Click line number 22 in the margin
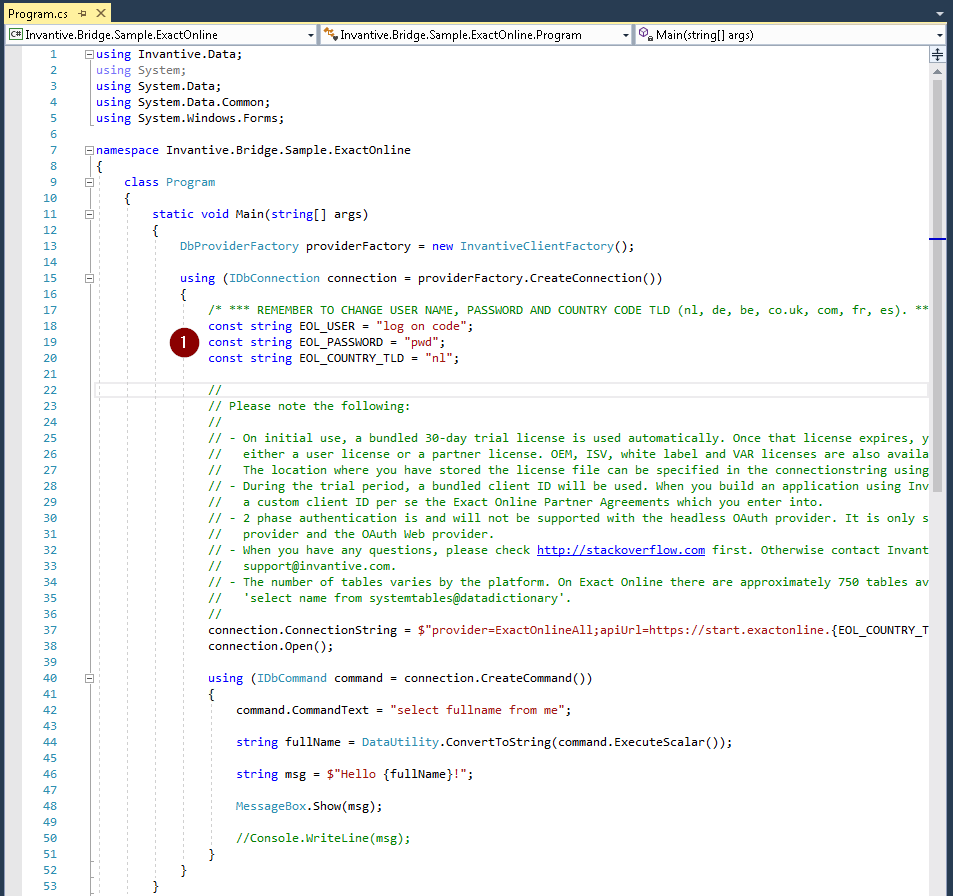Image resolution: width=953 pixels, height=896 pixels. click(x=50, y=390)
